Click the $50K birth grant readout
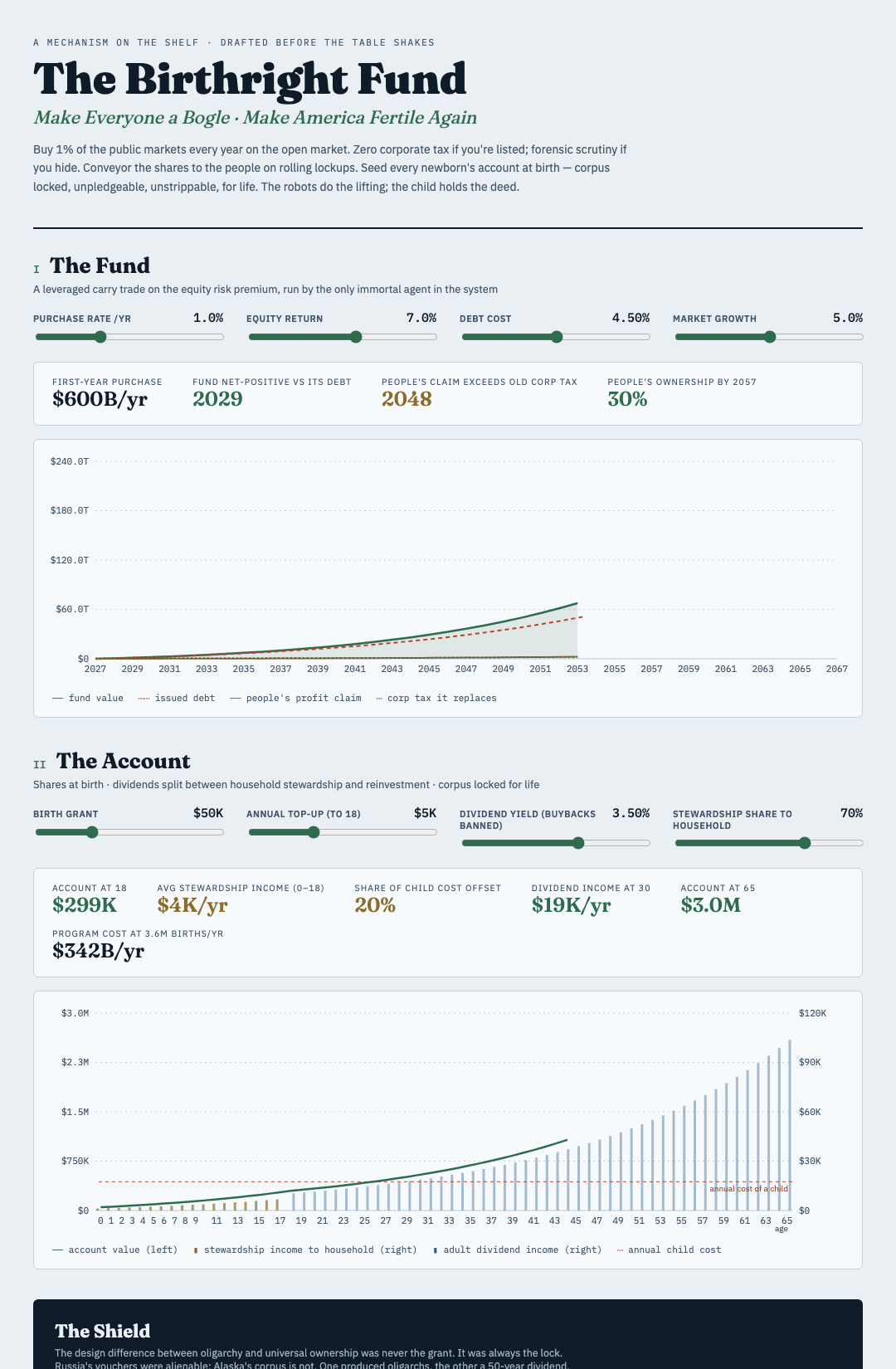This screenshot has width=896, height=1369. 208,813
